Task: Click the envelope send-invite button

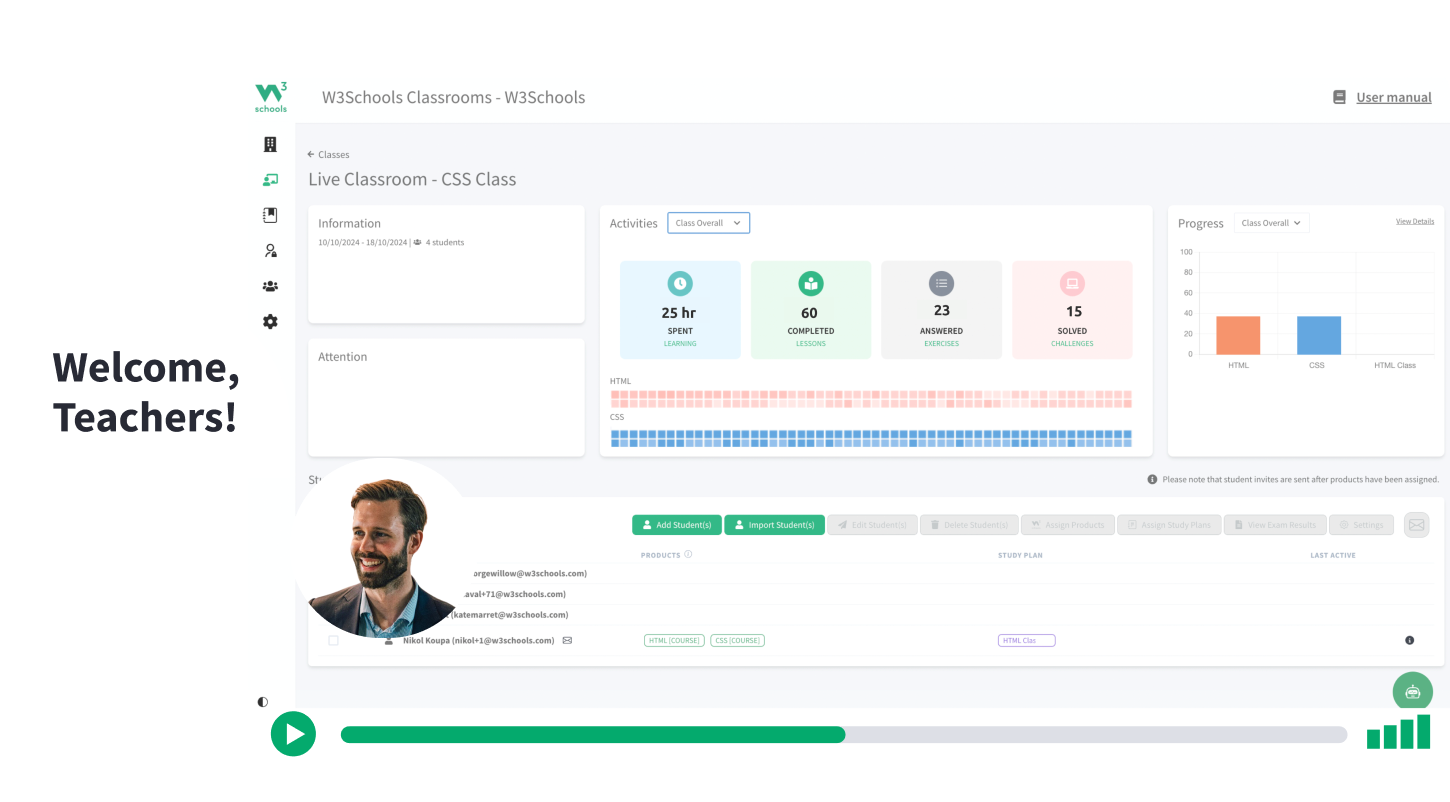Action: point(1417,524)
